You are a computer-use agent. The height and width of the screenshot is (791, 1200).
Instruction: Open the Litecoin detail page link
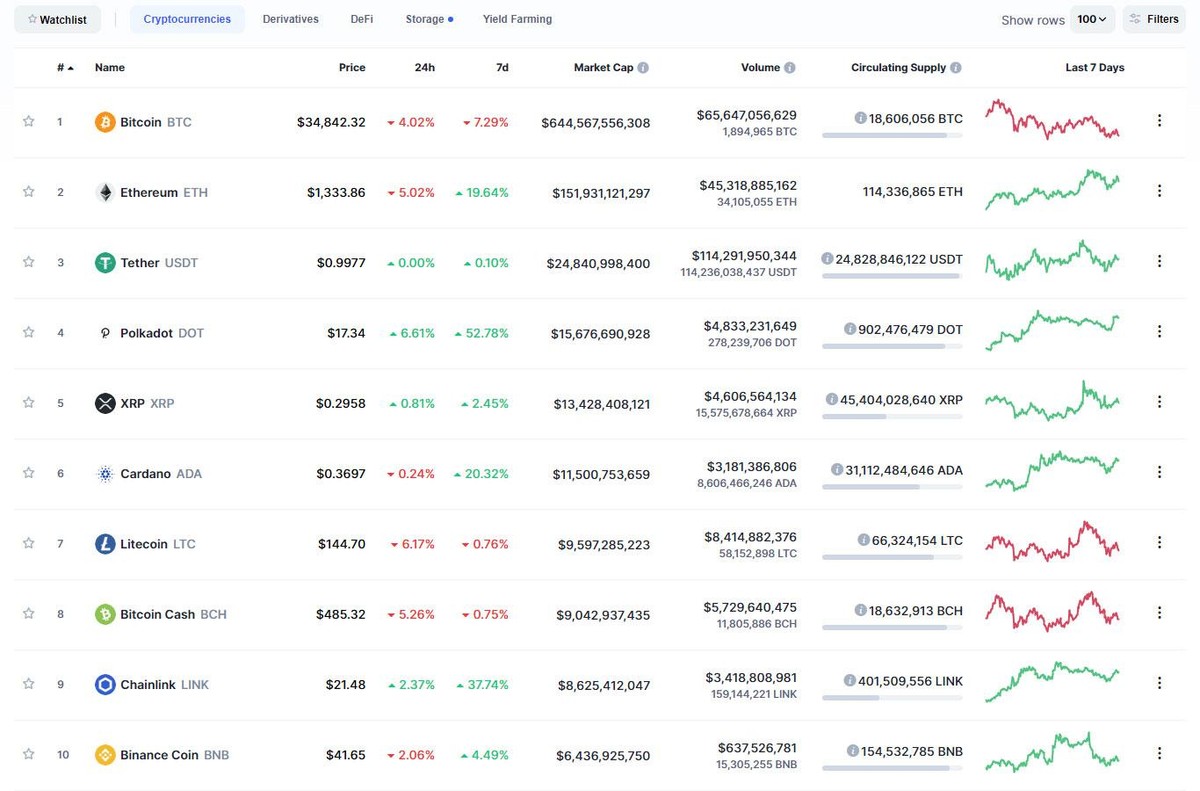coord(146,543)
